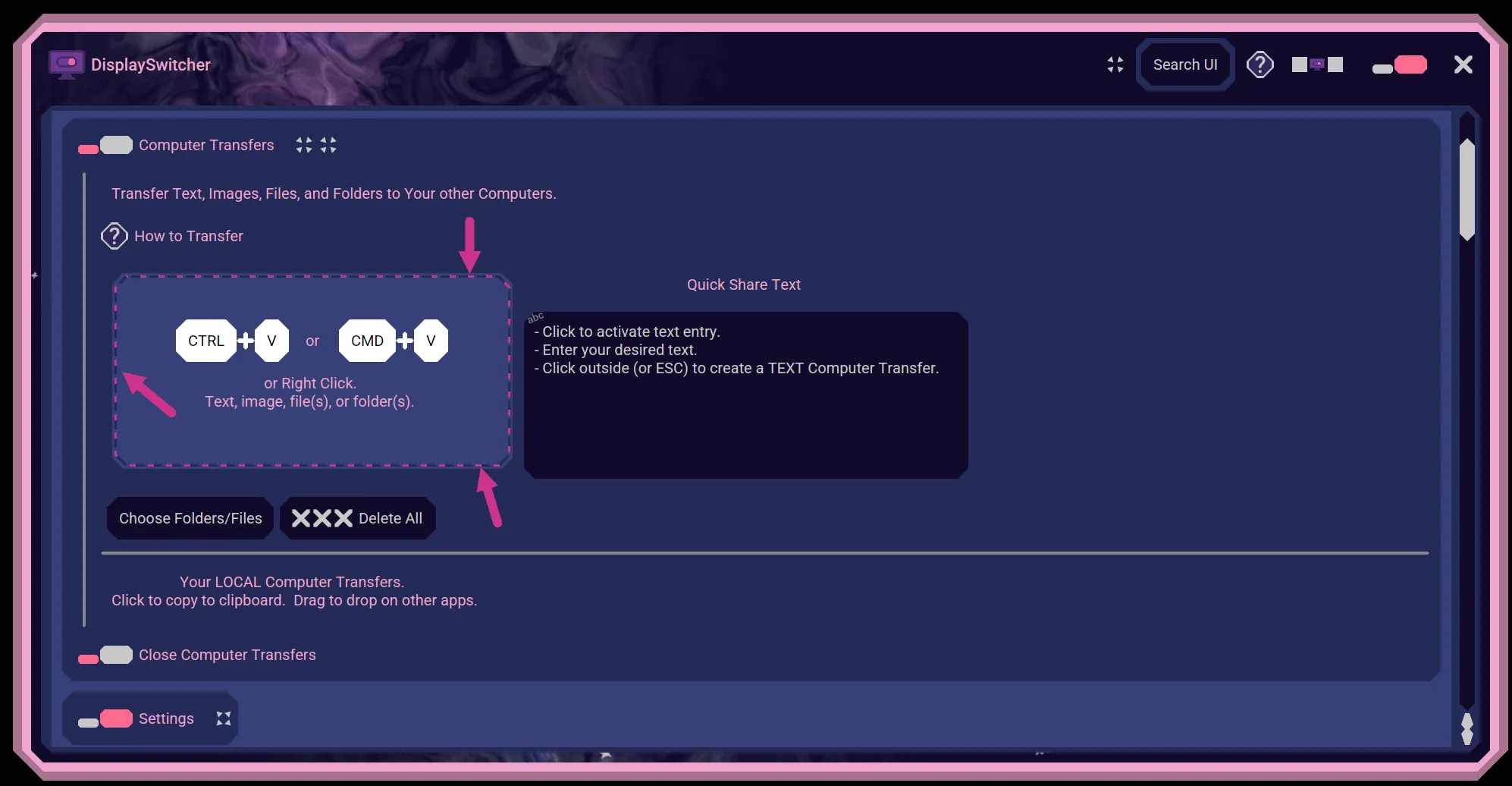This screenshot has height=786, width=1512.
Task: Toggle the Close Computer Transfers switch
Action: coord(105,655)
